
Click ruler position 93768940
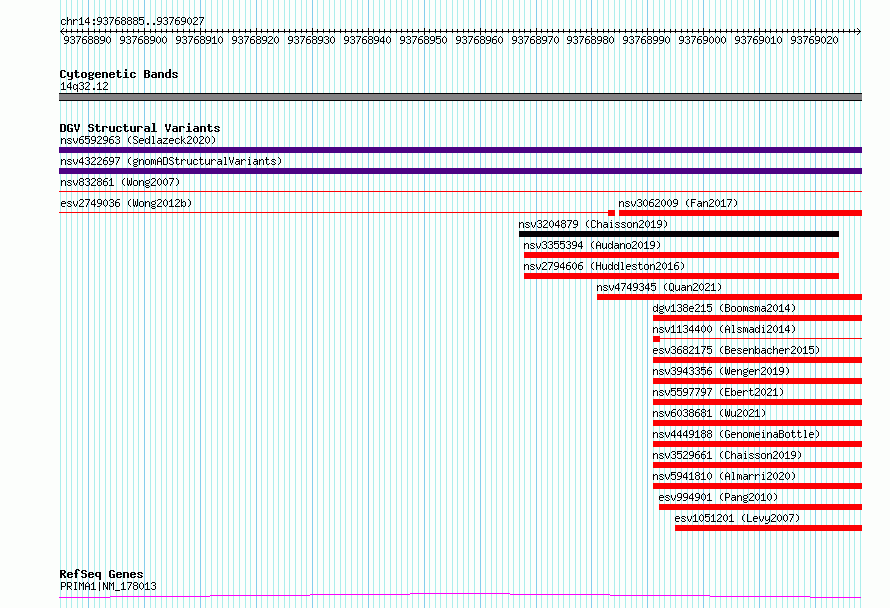coord(367,40)
